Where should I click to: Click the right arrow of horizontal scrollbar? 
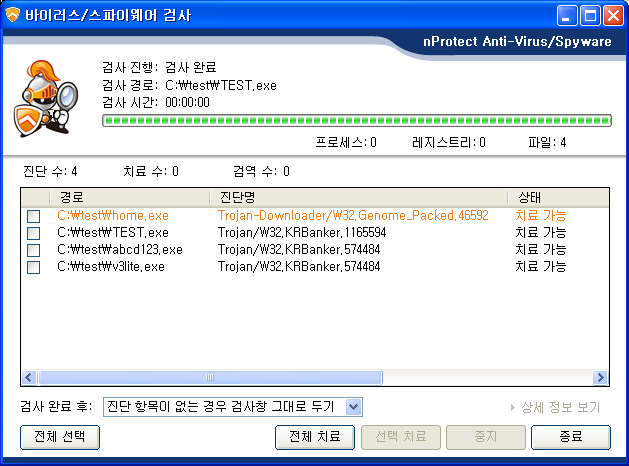point(601,377)
